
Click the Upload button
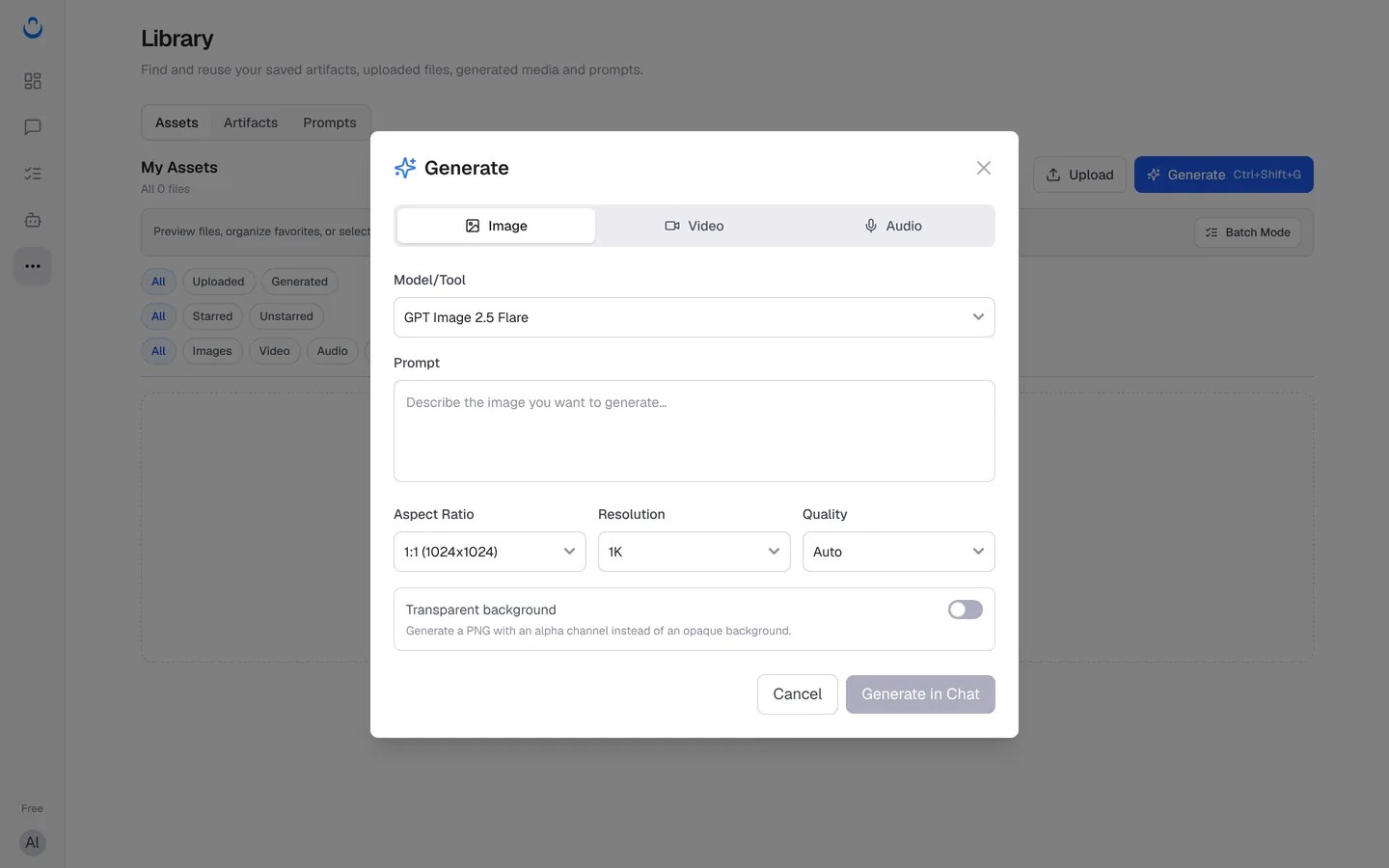point(1079,175)
